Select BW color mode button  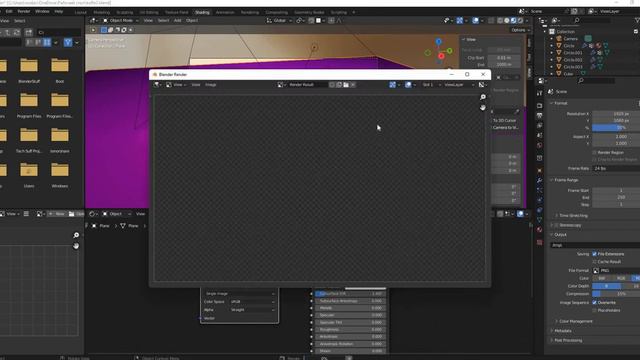point(602,278)
